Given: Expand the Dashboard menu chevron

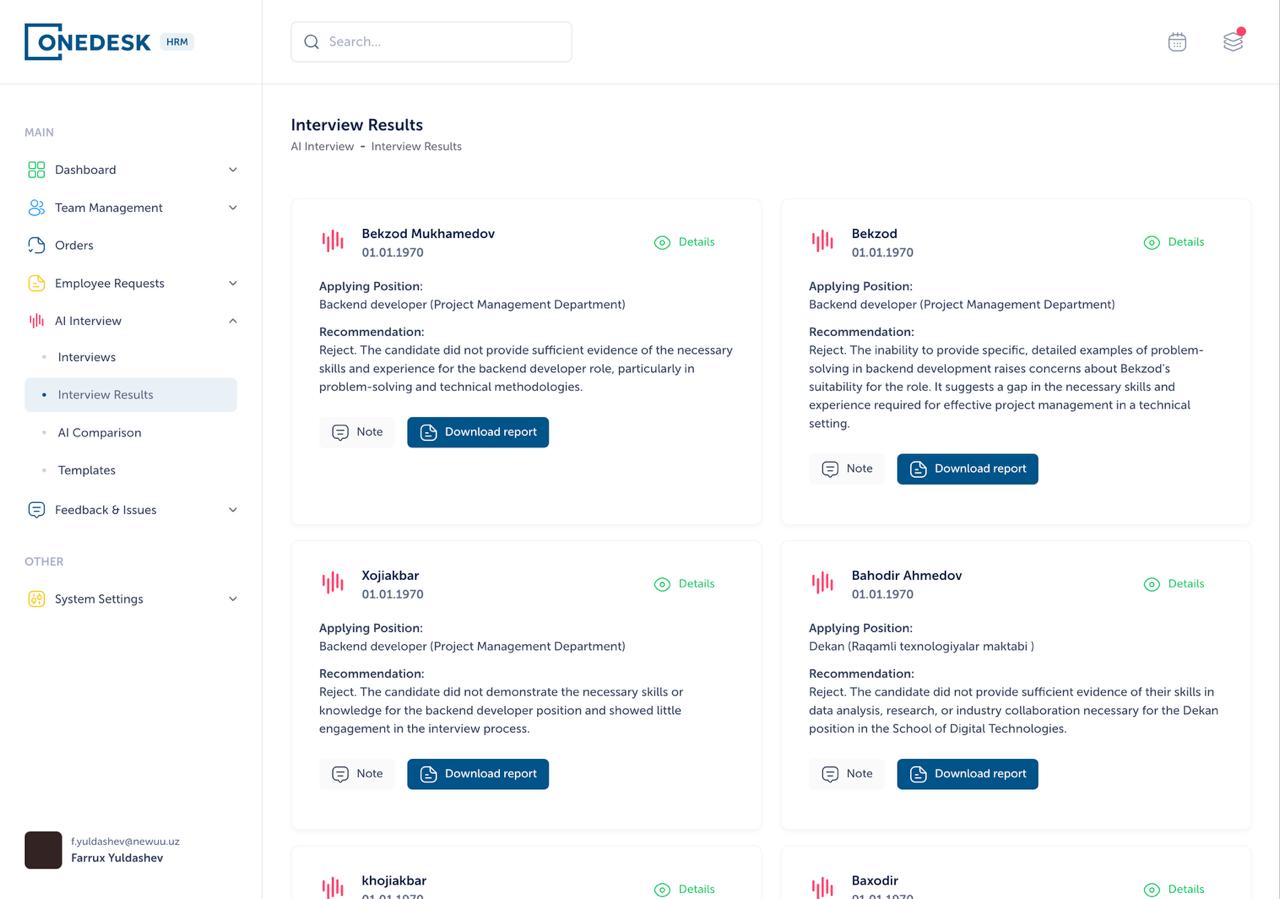Looking at the screenshot, I should (233, 170).
